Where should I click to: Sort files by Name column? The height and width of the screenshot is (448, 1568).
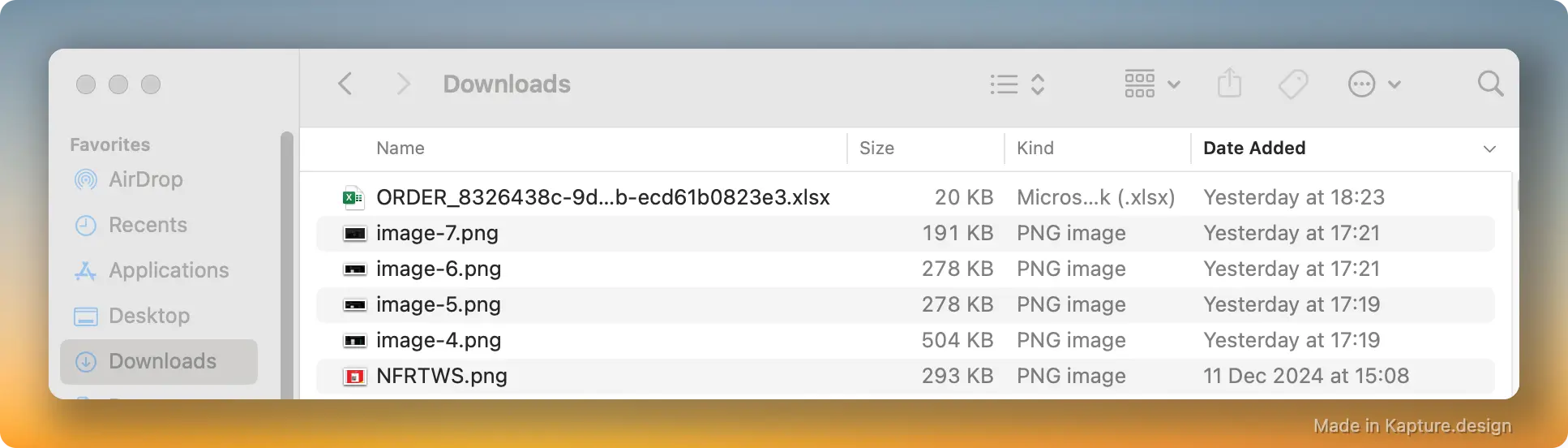401,148
